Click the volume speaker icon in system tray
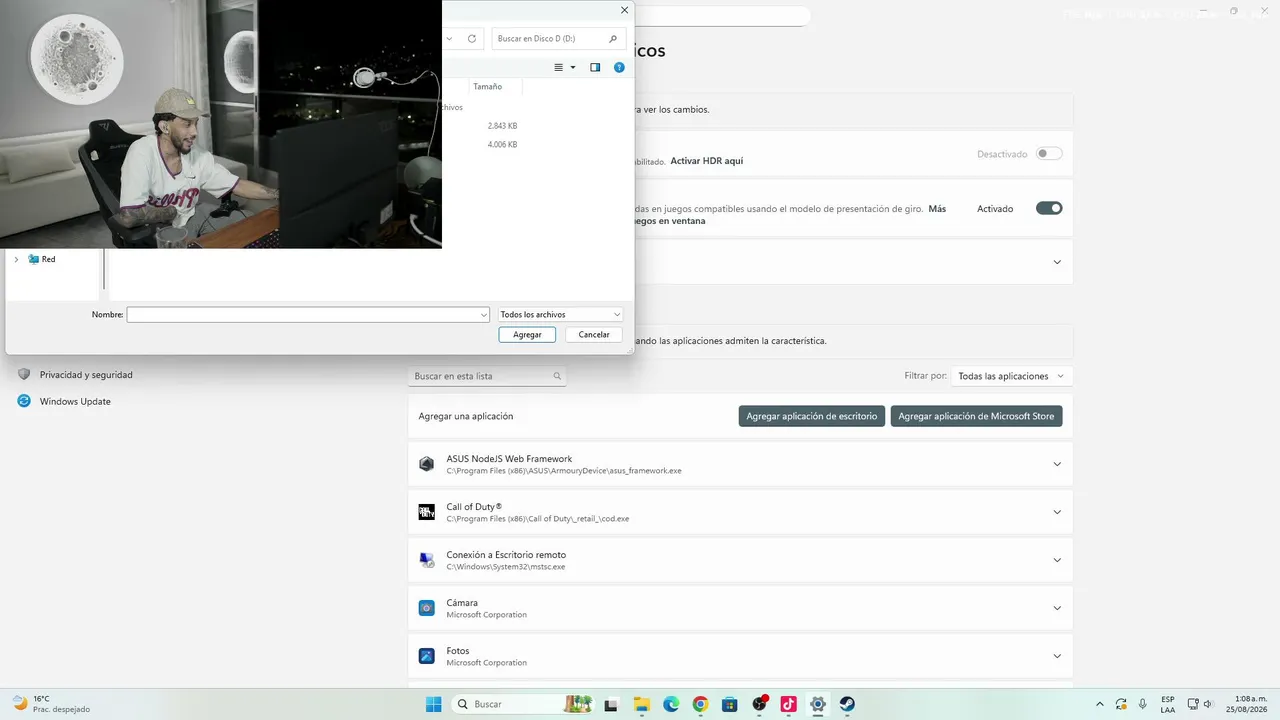Screen dimensions: 1280x720 [1208, 704]
